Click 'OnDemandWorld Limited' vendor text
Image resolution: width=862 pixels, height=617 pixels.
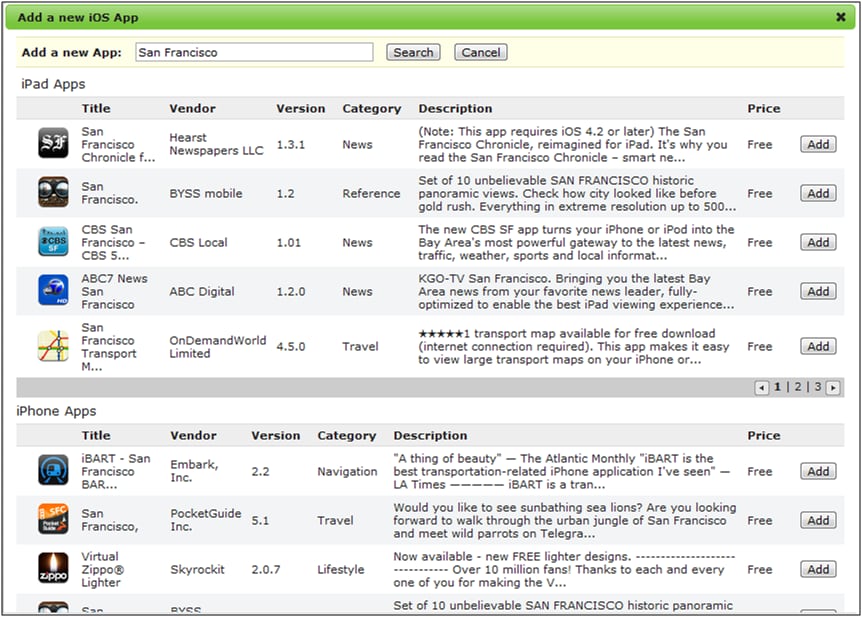coord(217,347)
